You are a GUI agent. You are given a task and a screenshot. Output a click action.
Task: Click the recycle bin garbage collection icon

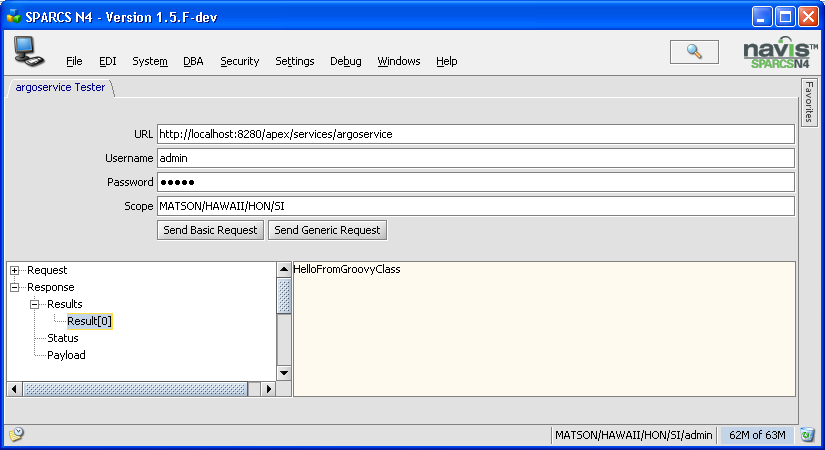(808, 435)
